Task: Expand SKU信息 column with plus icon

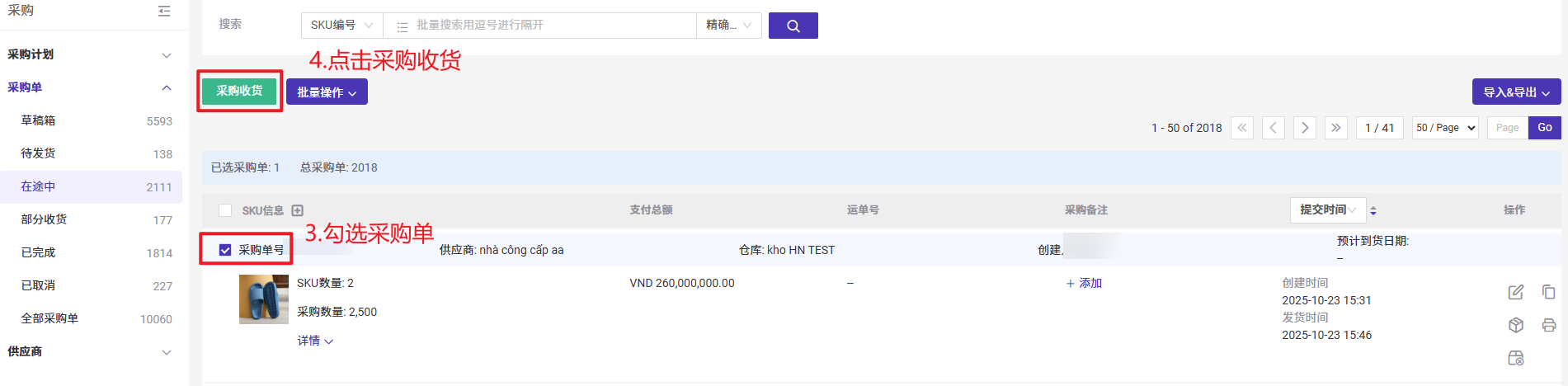Action: tap(298, 210)
